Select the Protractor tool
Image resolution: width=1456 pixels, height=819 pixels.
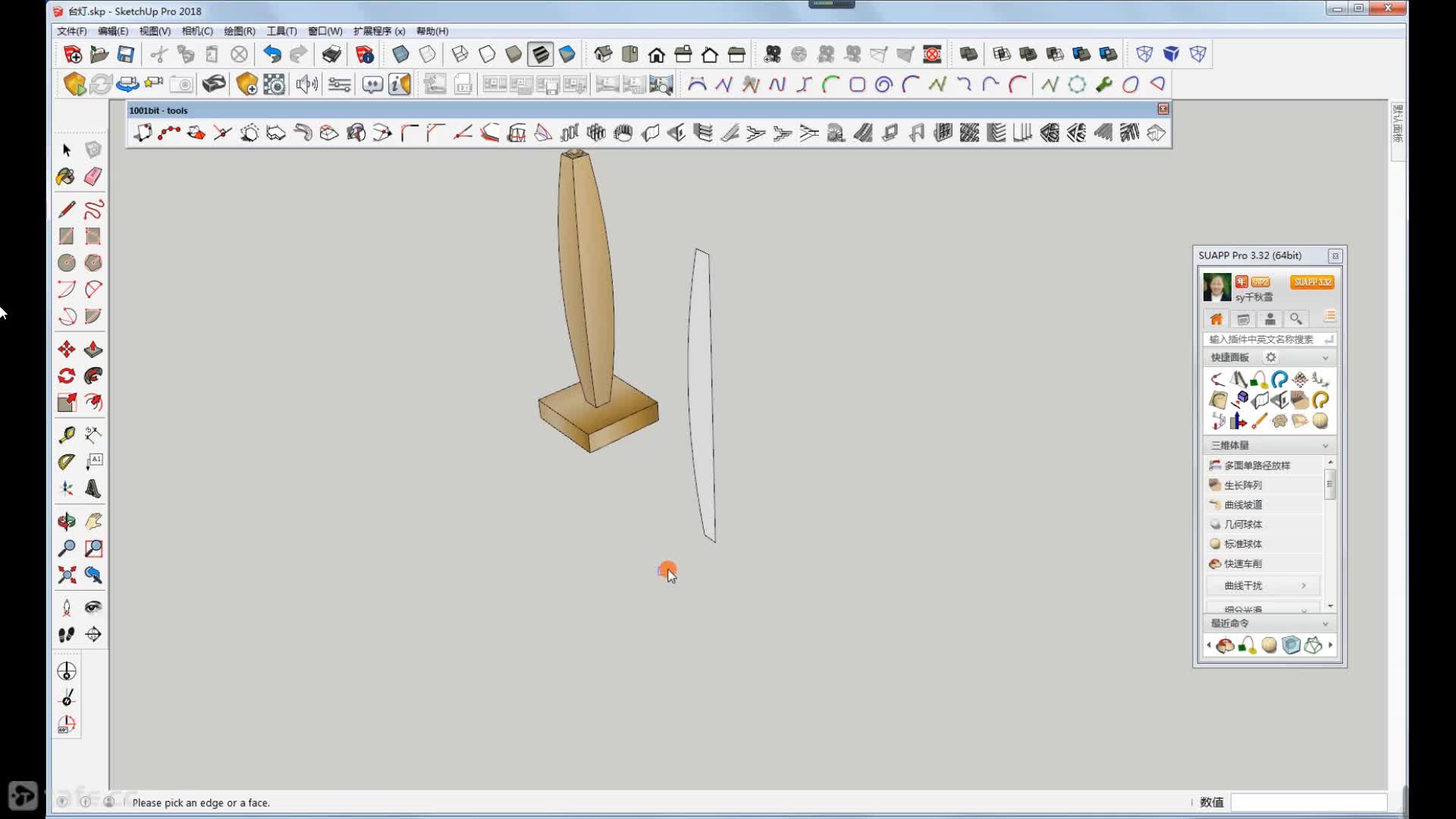click(x=67, y=461)
